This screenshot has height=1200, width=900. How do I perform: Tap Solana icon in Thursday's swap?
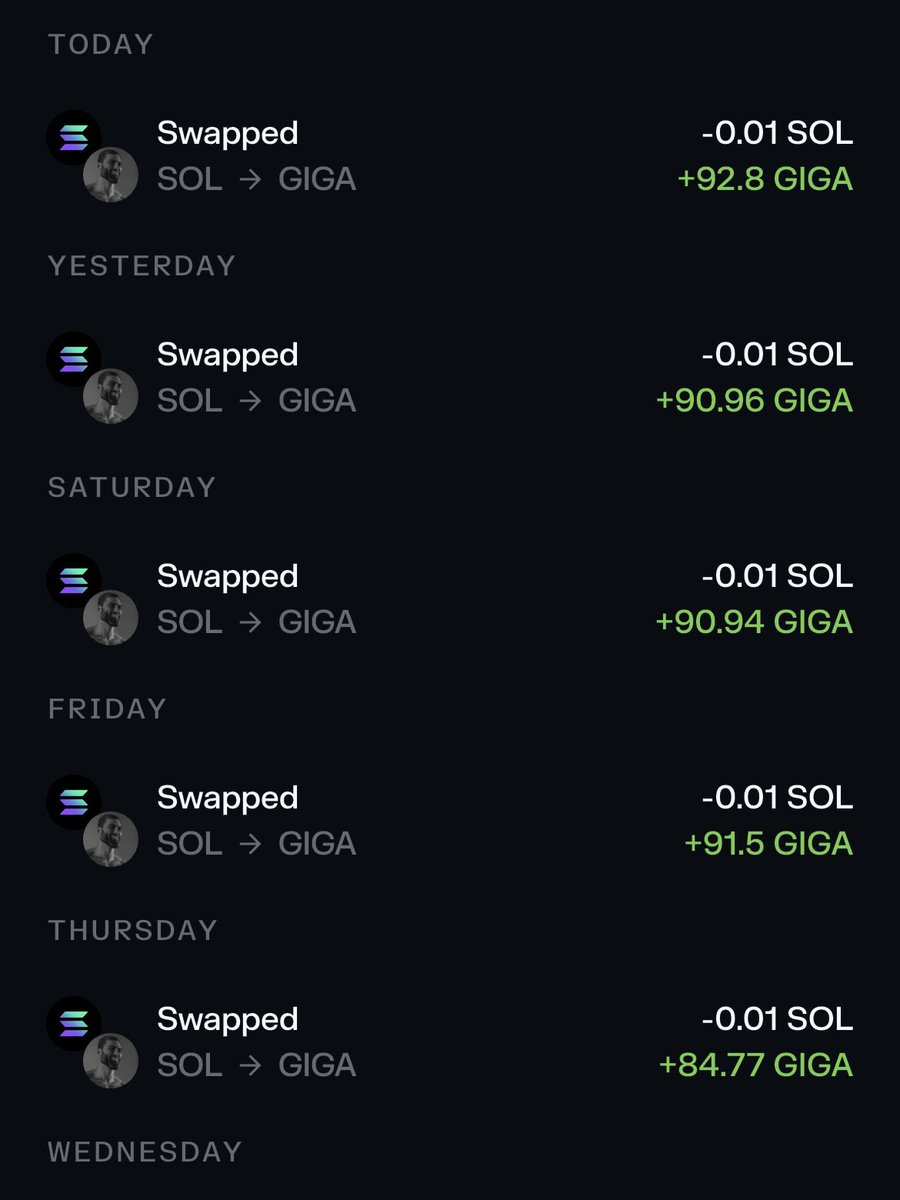(74, 1024)
